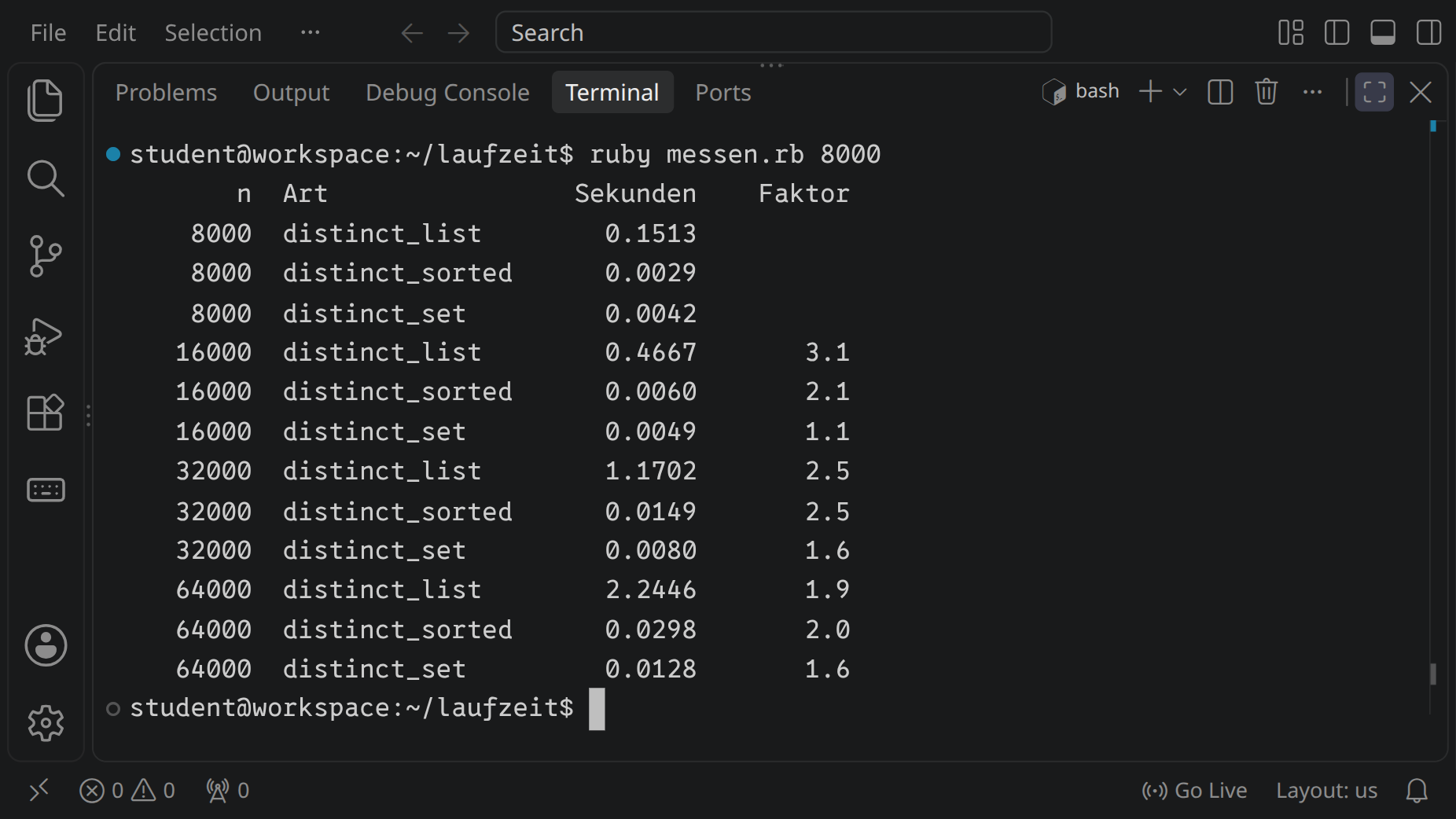The height and width of the screenshot is (819, 1456).
Task: Open terminal views and more actions
Action: point(1312,92)
